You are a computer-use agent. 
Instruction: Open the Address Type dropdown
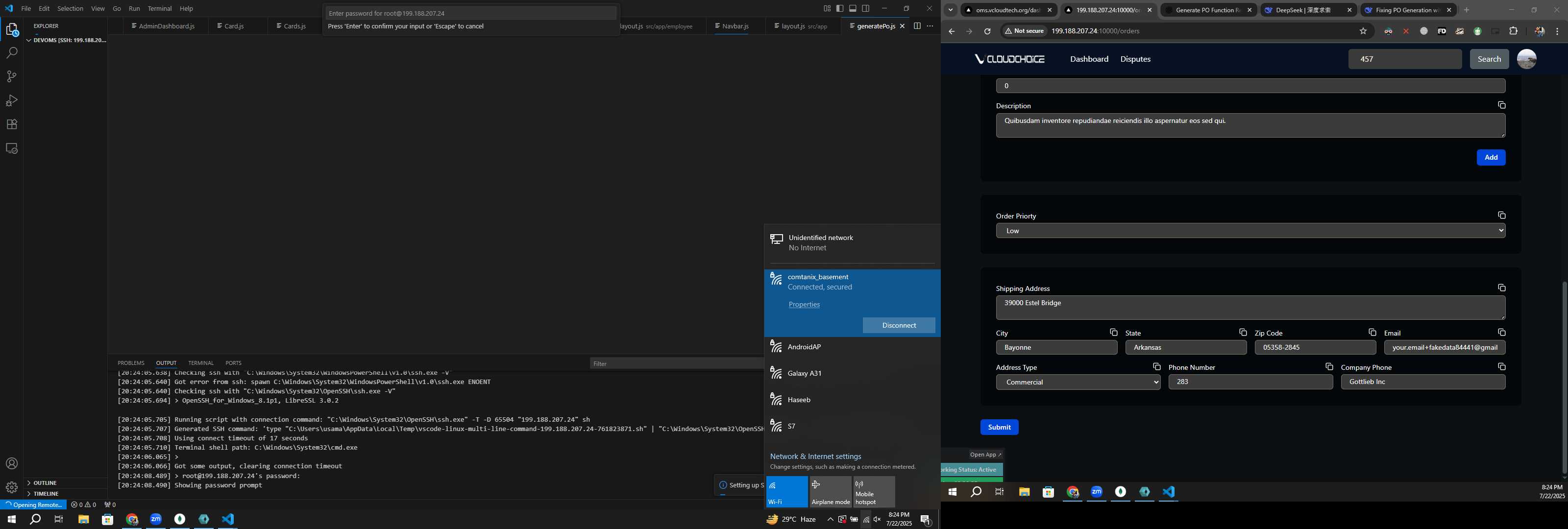point(1078,382)
